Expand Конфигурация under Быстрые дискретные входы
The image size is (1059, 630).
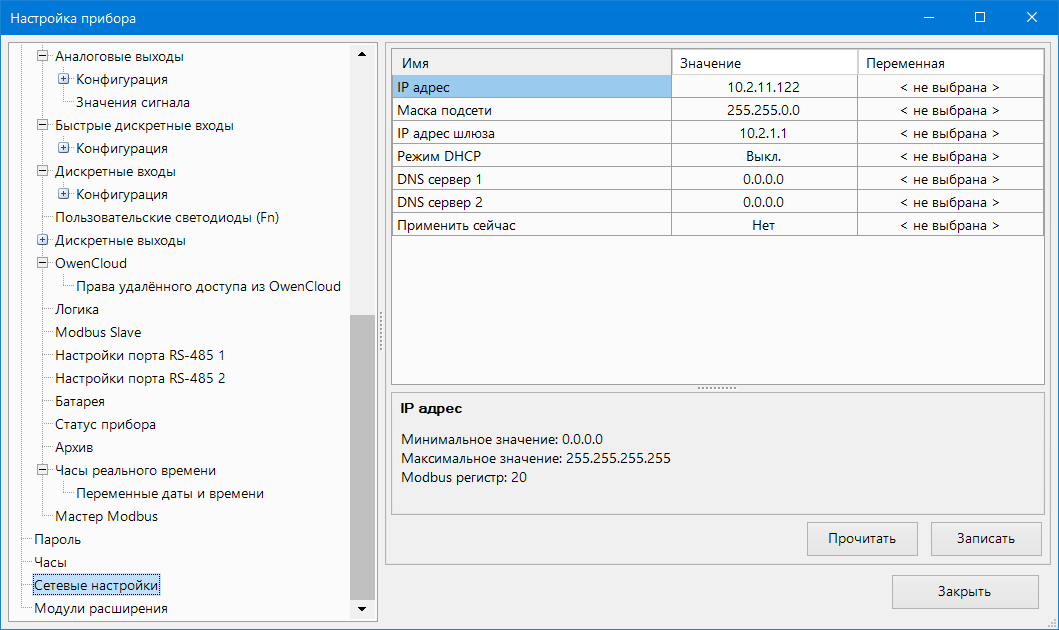tap(64, 149)
